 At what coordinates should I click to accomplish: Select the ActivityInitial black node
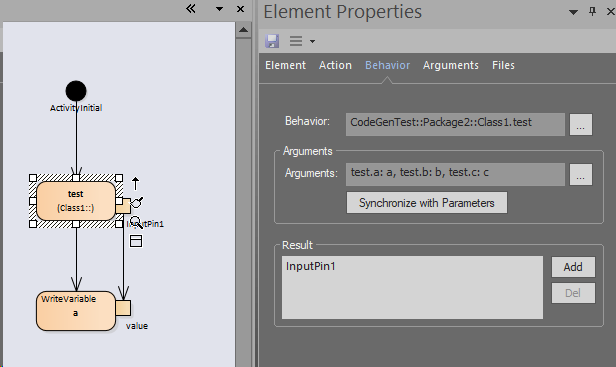click(76, 91)
